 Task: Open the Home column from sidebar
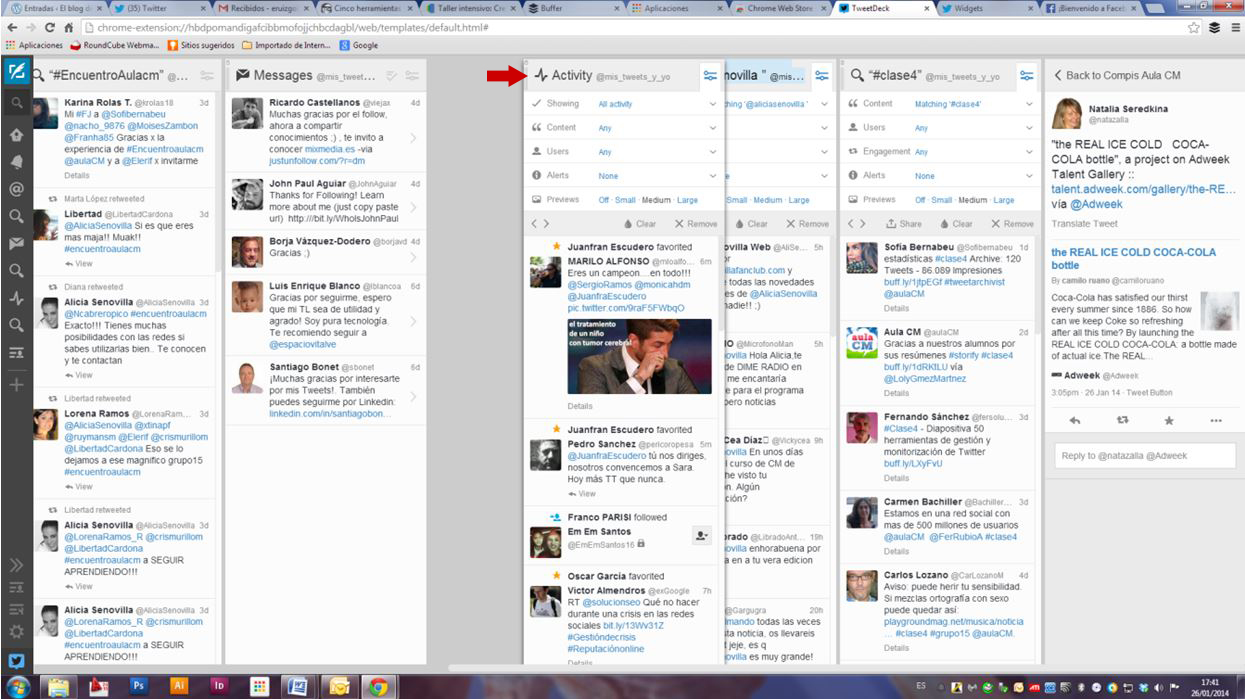(16, 134)
